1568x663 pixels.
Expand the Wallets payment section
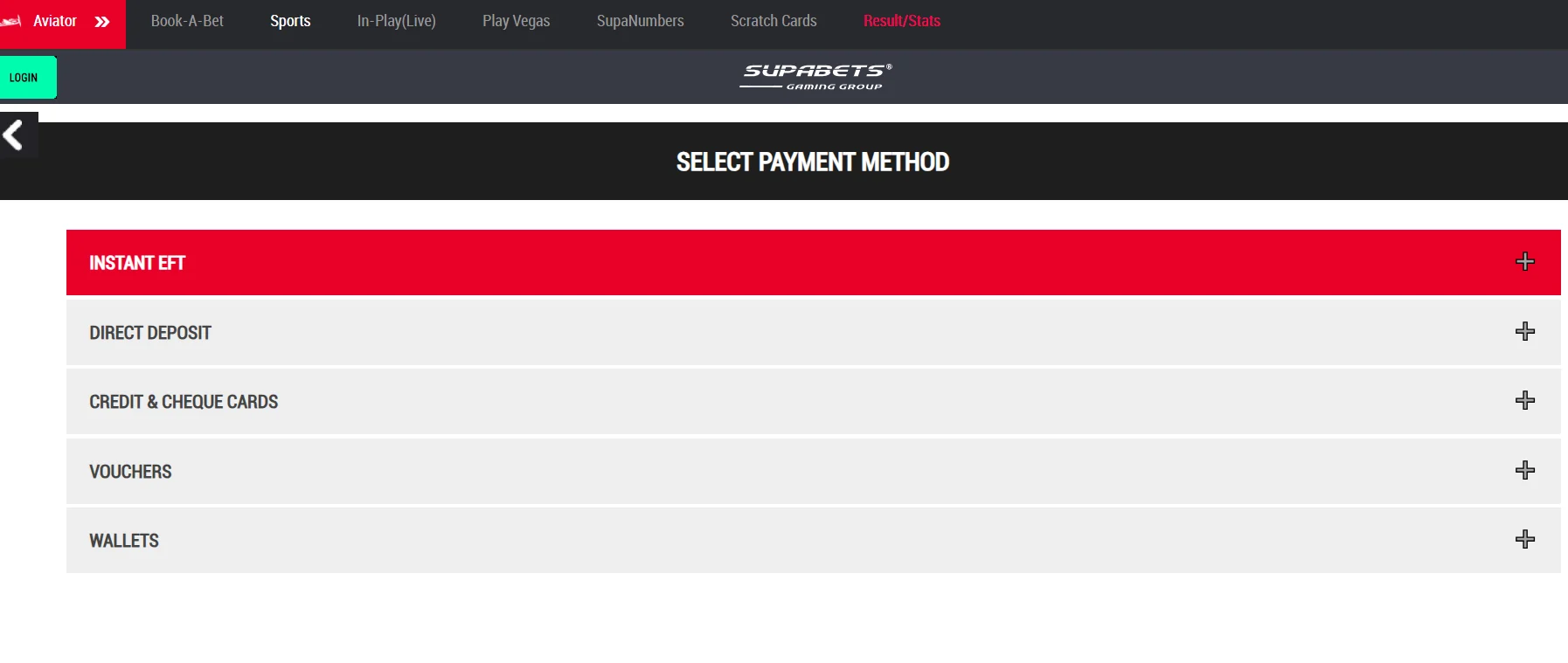(x=1525, y=539)
